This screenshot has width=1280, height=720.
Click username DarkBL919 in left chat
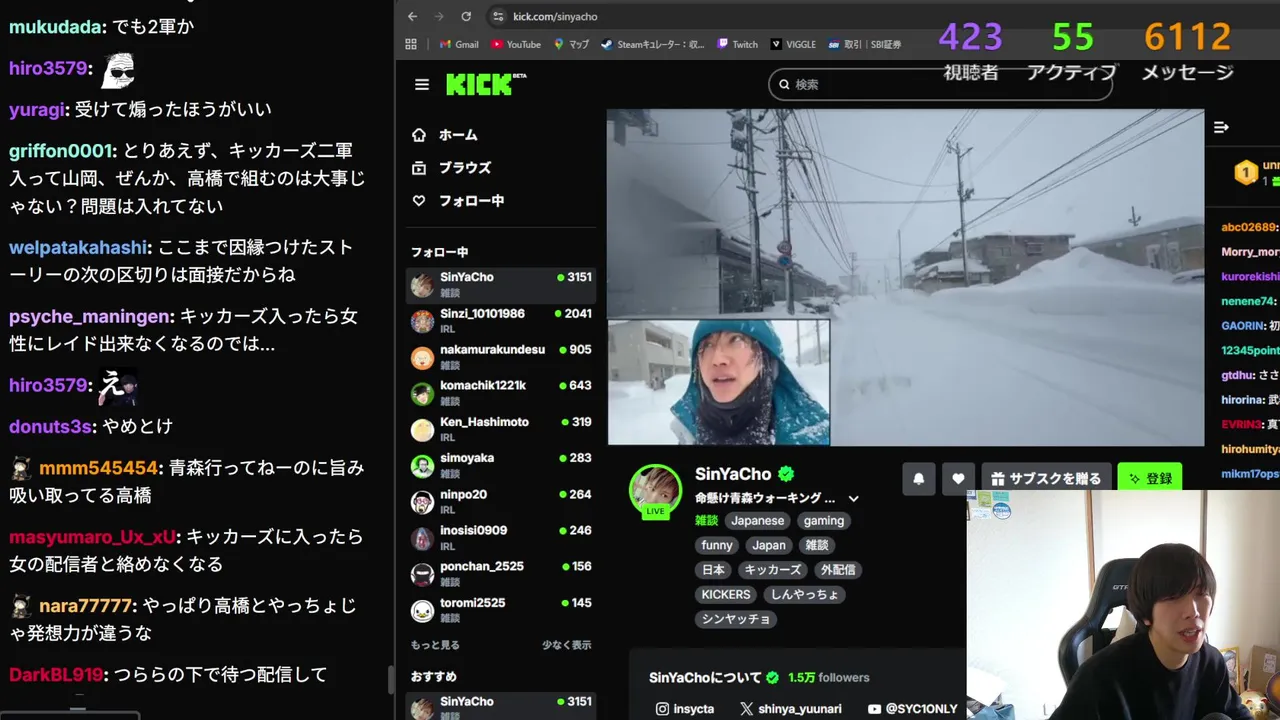(x=56, y=675)
